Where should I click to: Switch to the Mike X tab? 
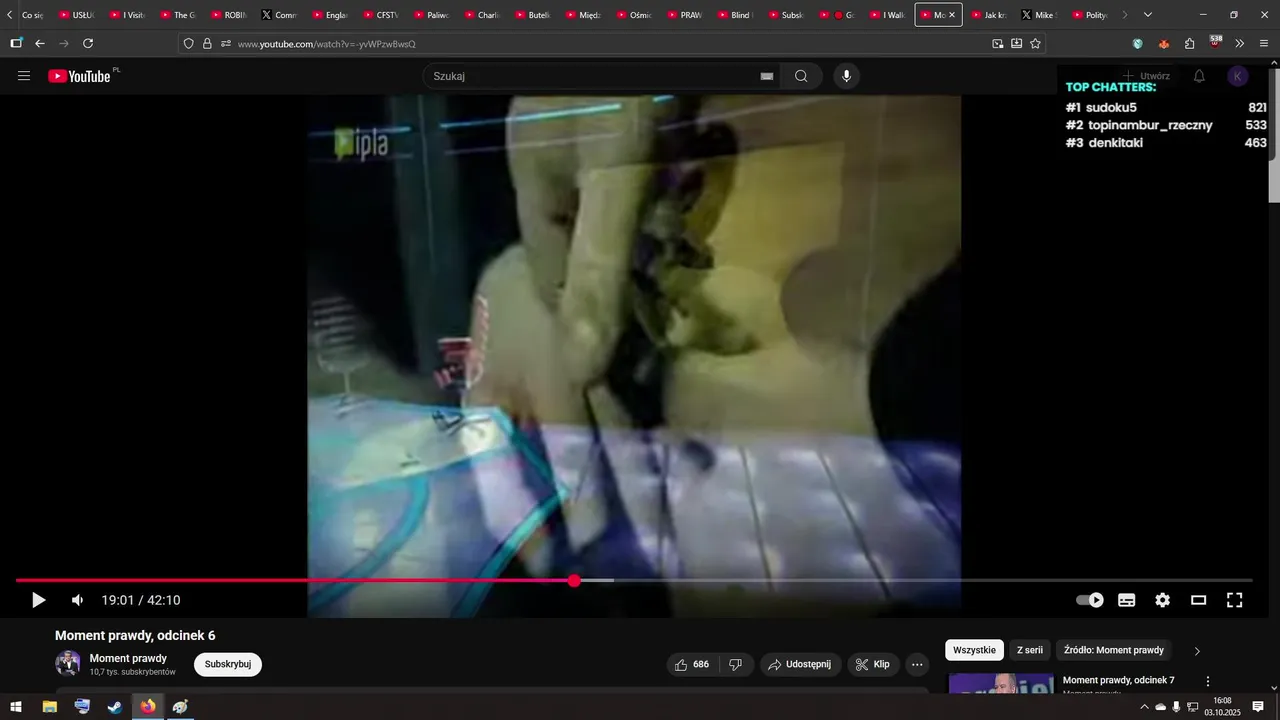[x=1038, y=15]
